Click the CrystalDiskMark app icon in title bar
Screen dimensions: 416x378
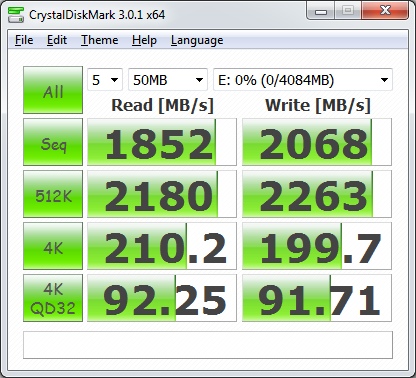[16, 15]
